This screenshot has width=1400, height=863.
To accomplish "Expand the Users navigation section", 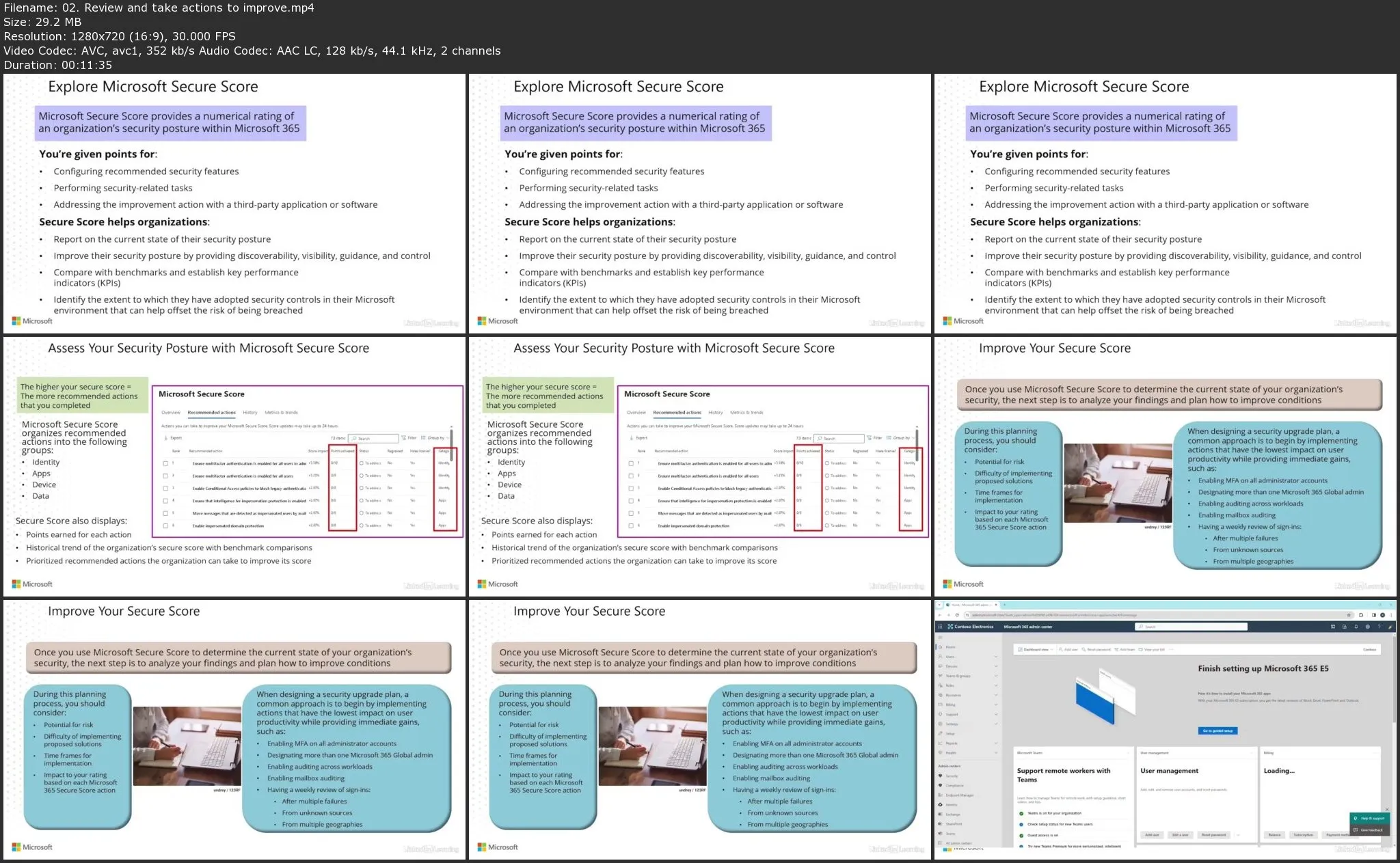I will pos(996,657).
